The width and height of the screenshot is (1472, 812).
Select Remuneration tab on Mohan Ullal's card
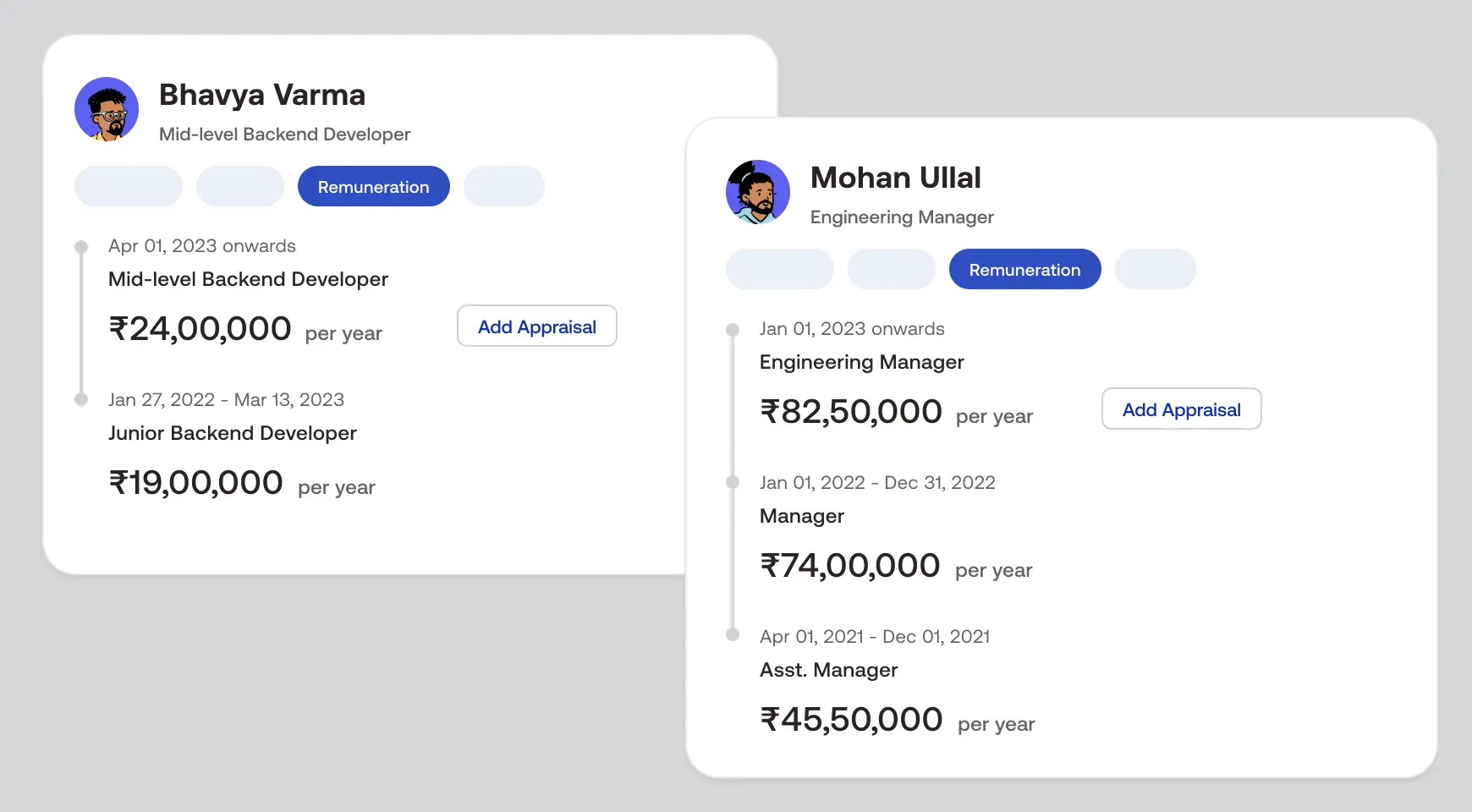tap(1024, 270)
